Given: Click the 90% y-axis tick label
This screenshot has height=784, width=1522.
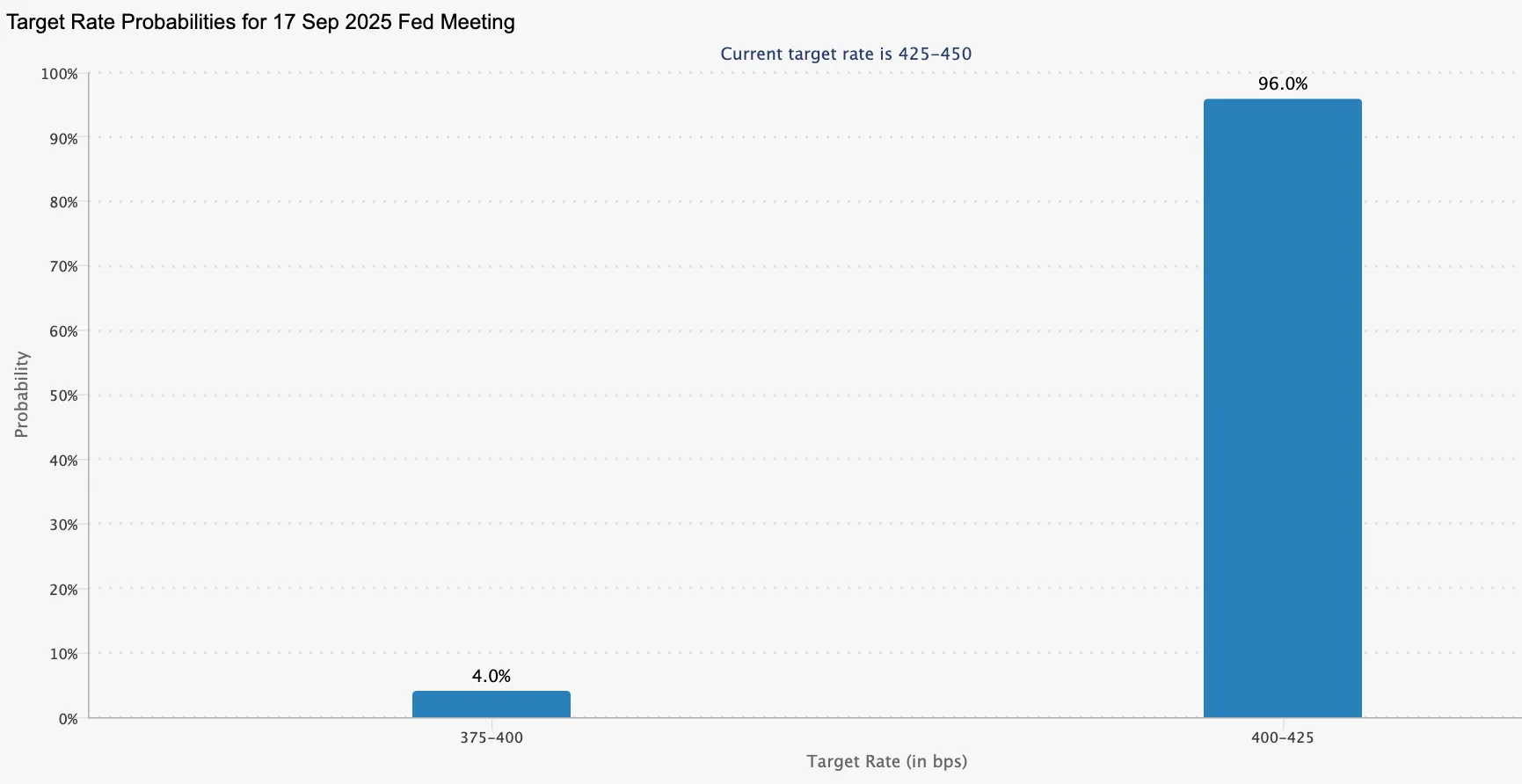Looking at the screenshot, I should pos(62,139).
